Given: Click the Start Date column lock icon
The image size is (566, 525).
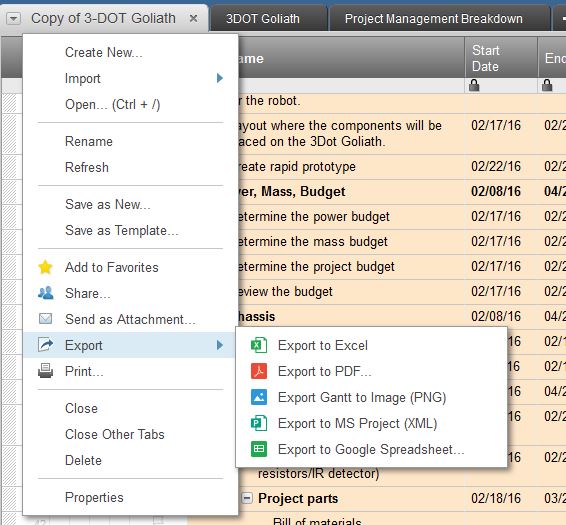Looking at the screenshot, I should click(474, 86).
